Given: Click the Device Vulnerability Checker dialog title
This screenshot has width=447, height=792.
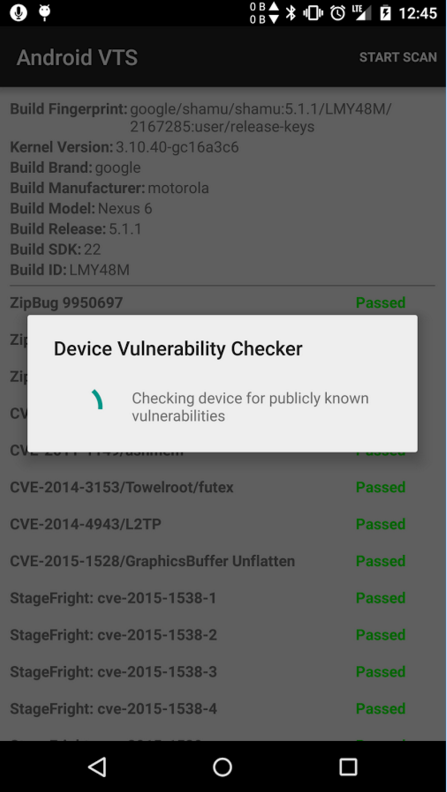Looking at the screenshot, I should coord(178,349).
